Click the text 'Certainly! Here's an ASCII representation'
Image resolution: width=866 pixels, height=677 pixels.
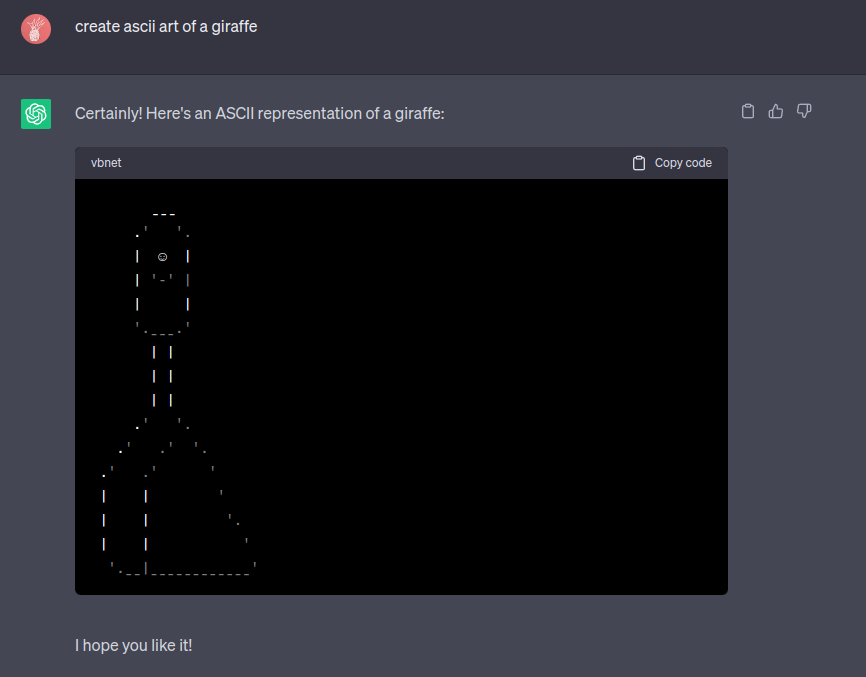218,113
